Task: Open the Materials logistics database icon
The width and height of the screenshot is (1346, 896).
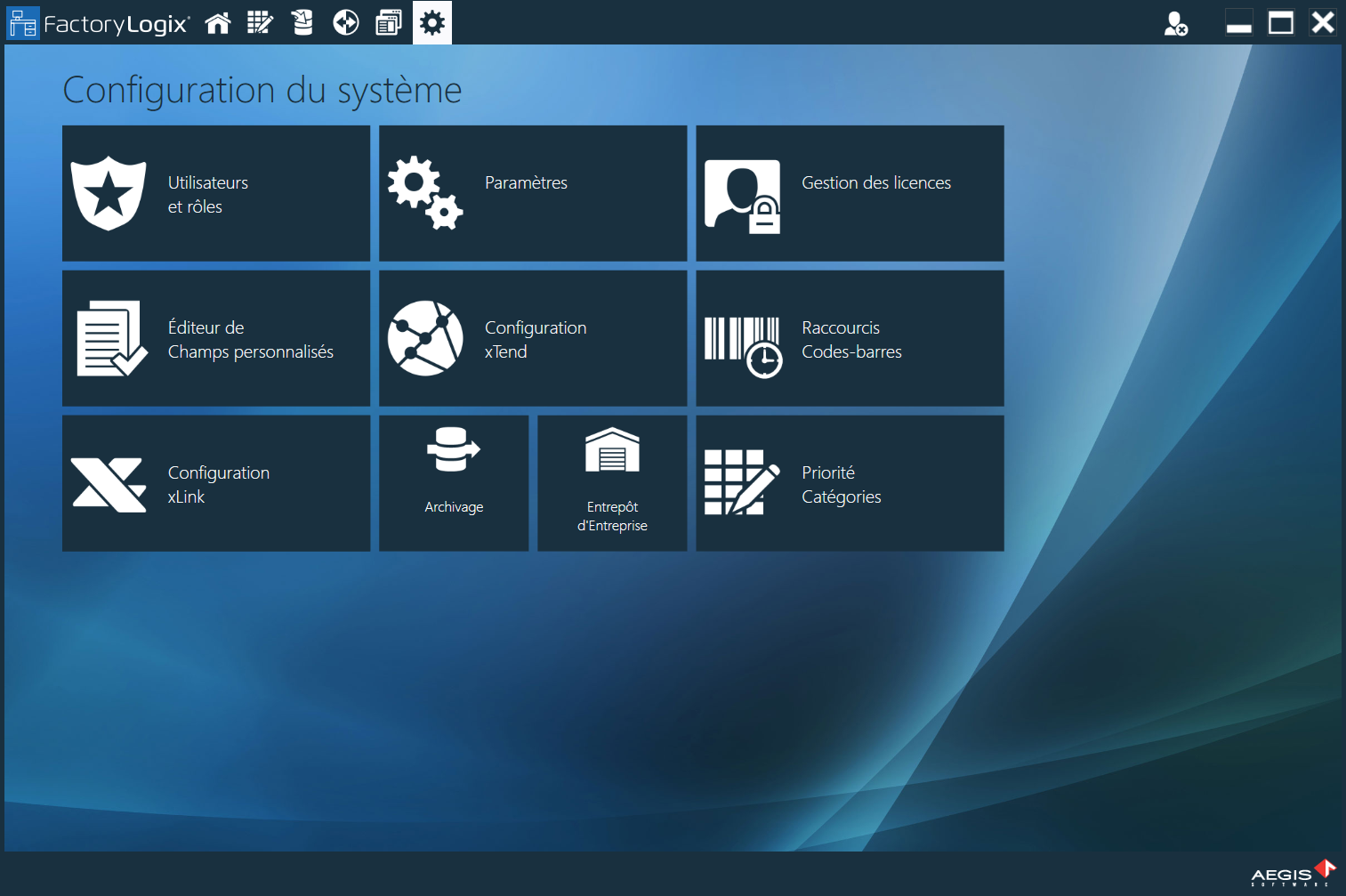Action: tap(302, 22)
